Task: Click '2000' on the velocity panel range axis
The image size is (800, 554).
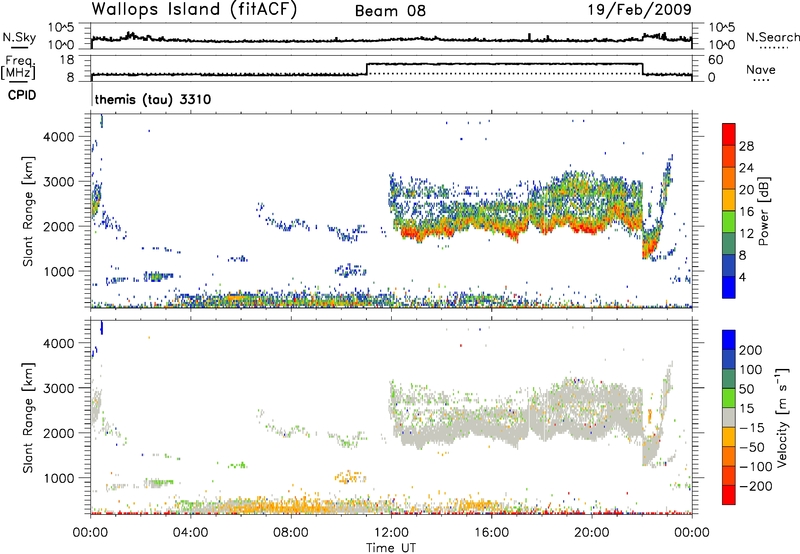Action: click(59, 433)
